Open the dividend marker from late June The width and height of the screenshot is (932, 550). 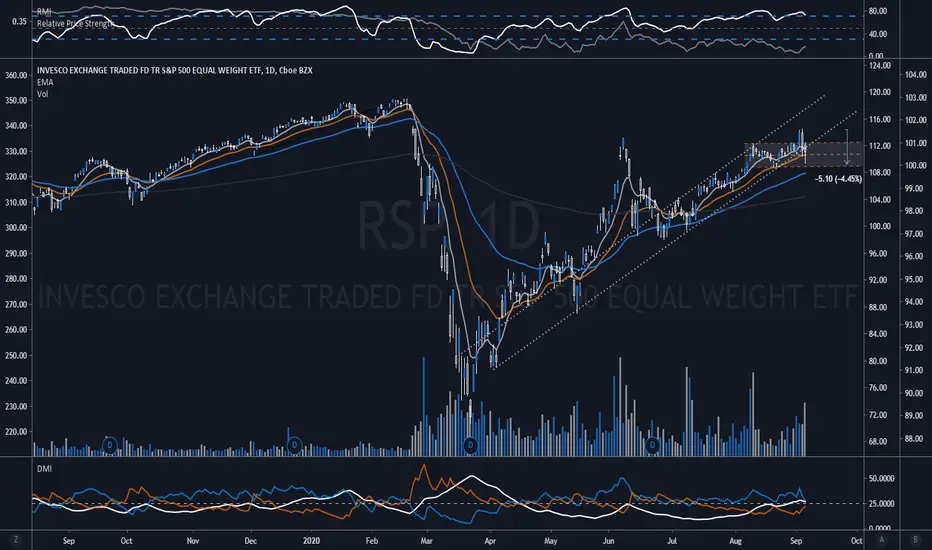point(653,445)
